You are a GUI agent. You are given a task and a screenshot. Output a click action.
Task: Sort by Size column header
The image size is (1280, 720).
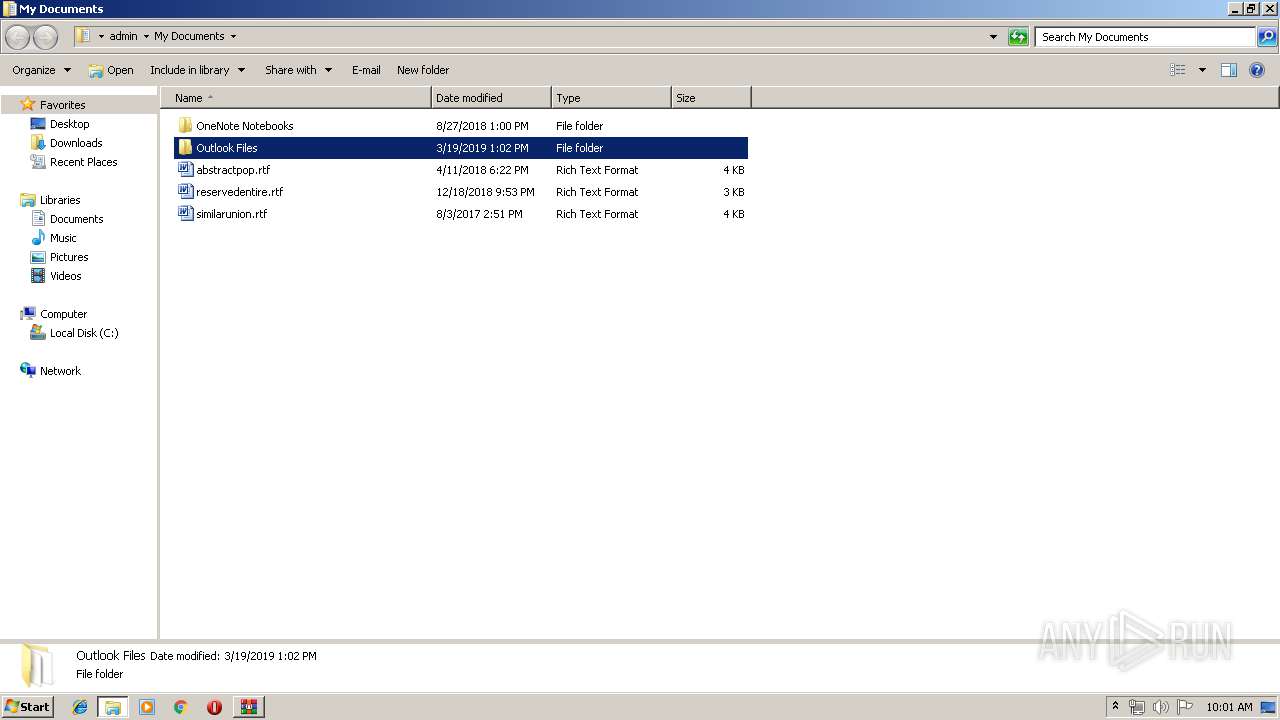[x=711, y=98]
